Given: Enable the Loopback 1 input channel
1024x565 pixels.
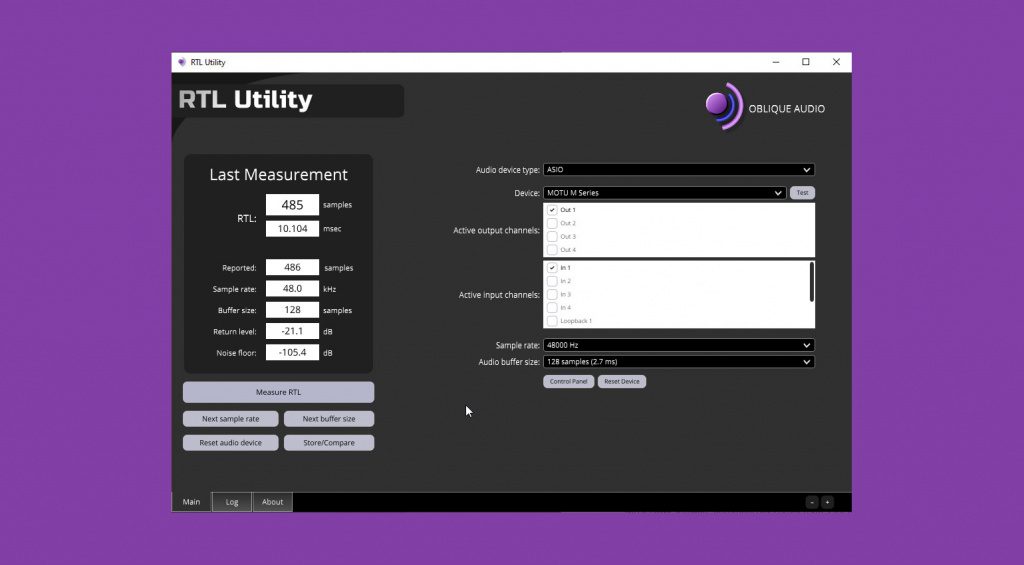Looking at the screenshot, I should pos(552,321).
